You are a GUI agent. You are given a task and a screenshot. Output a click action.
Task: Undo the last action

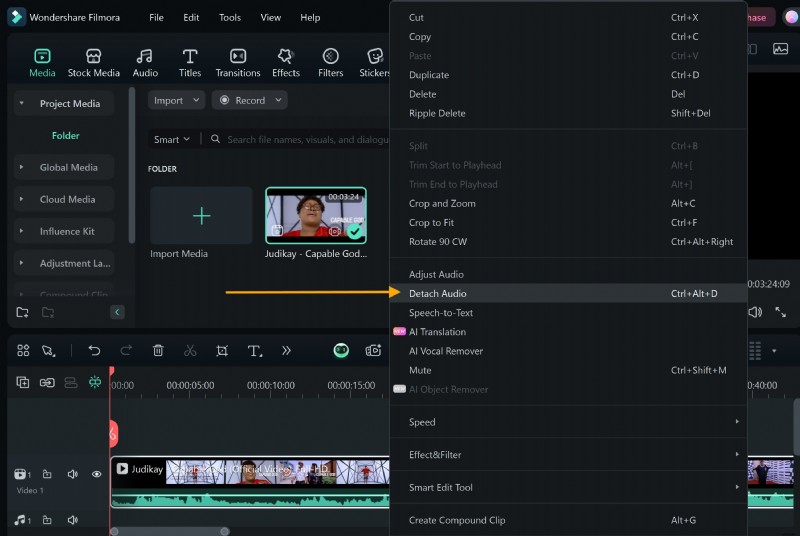point(94,350)
